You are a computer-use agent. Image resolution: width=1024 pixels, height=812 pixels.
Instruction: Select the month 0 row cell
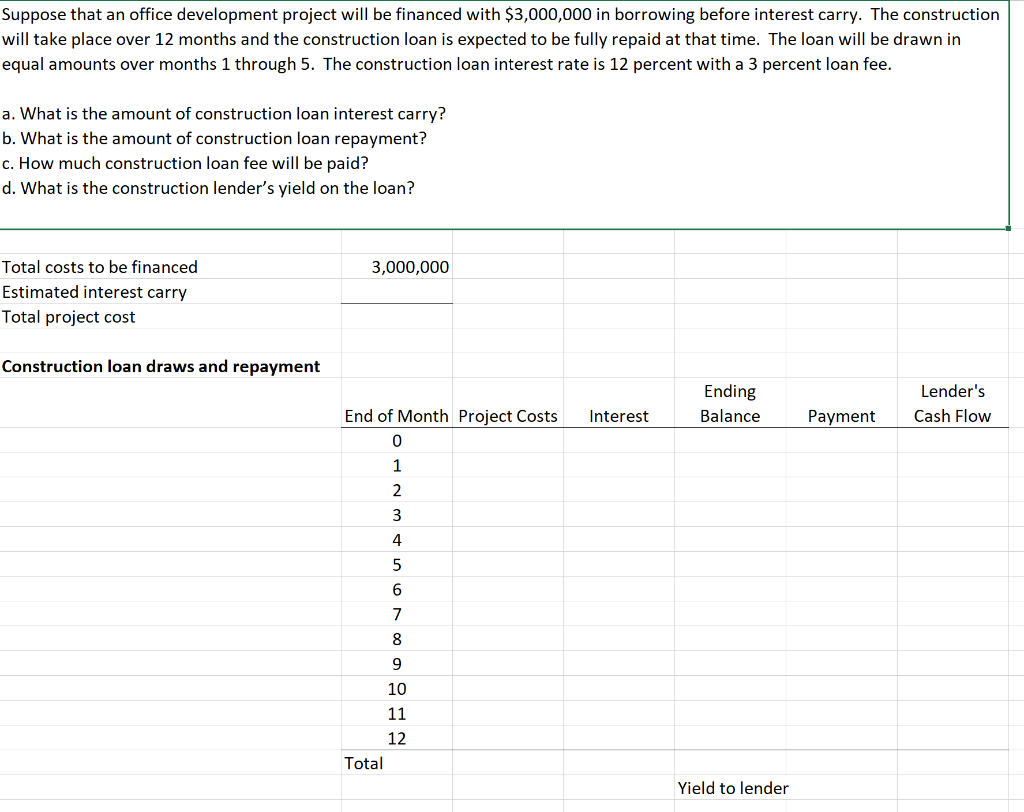(397, 440)
